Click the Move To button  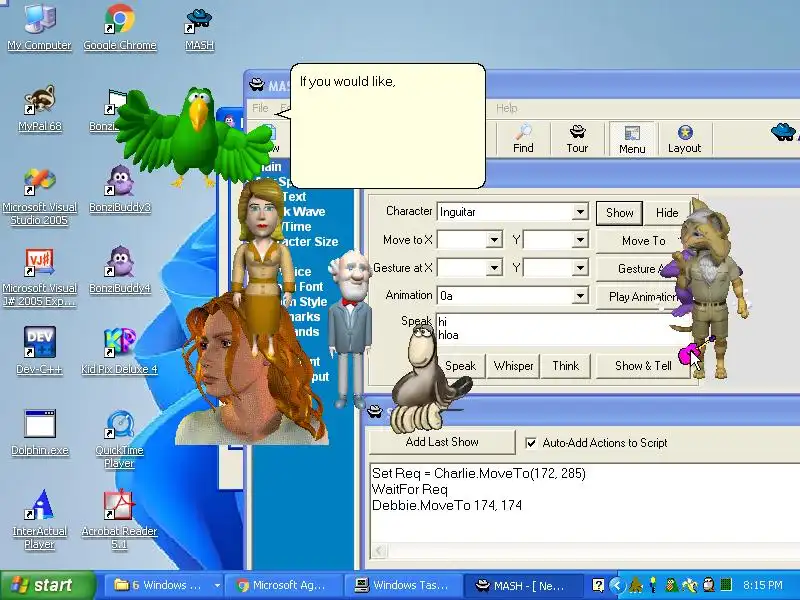point(643,241)
